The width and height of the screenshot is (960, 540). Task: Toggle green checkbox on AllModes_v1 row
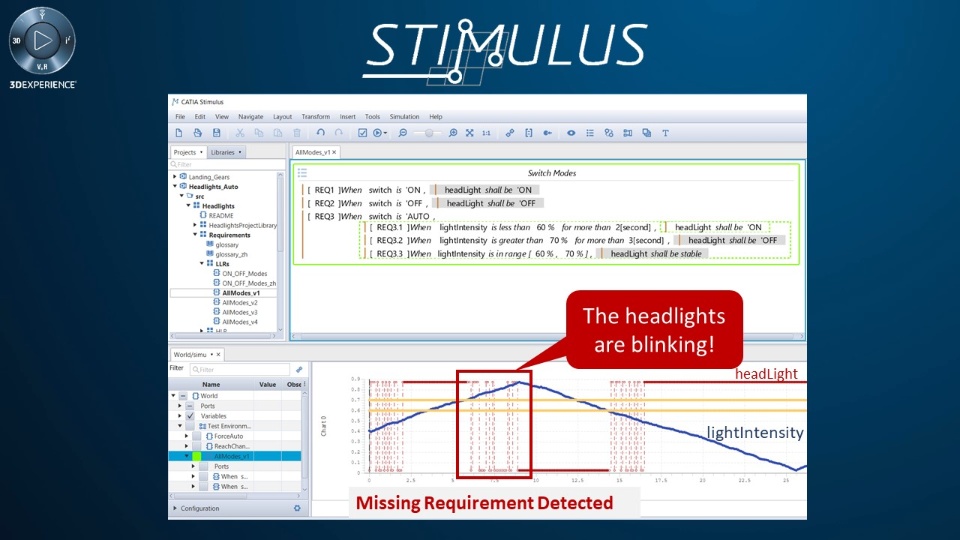(197, 456)
